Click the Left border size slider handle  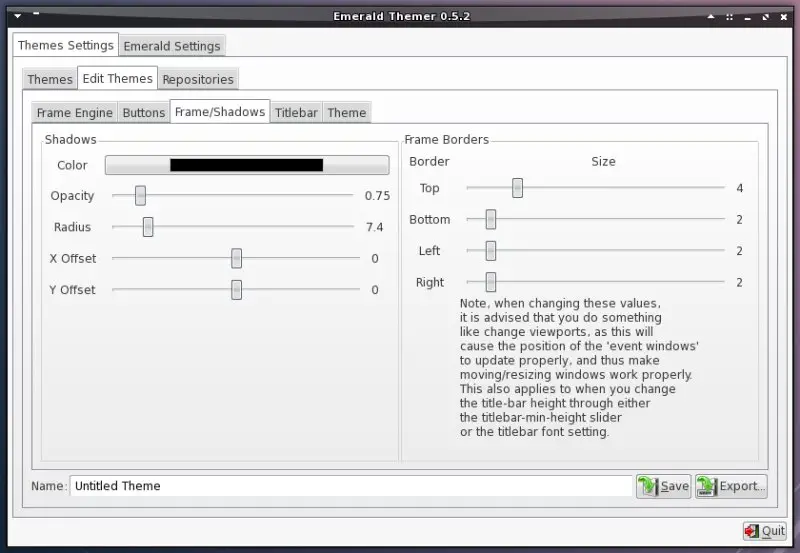click(491, 250)
